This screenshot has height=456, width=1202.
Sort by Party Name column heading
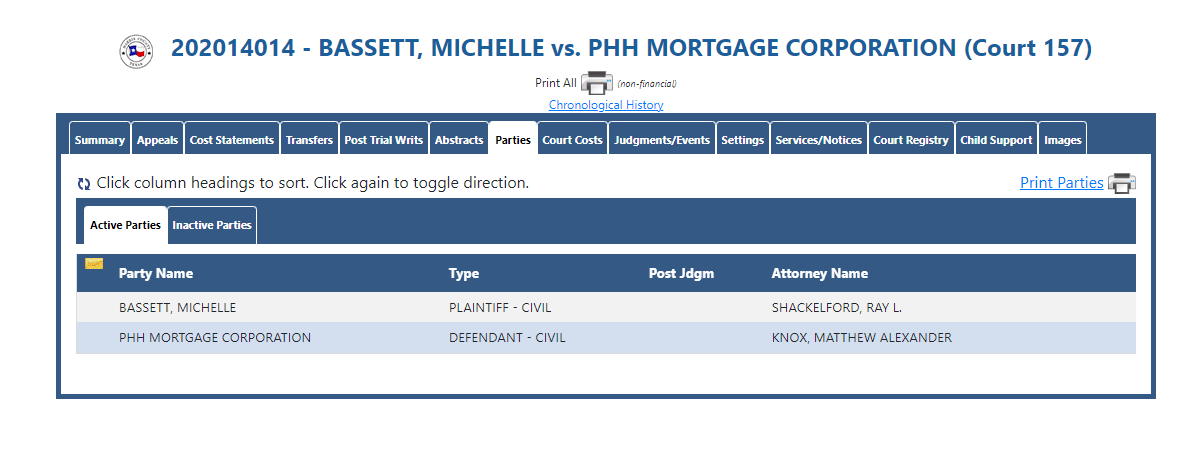point(156,273)
